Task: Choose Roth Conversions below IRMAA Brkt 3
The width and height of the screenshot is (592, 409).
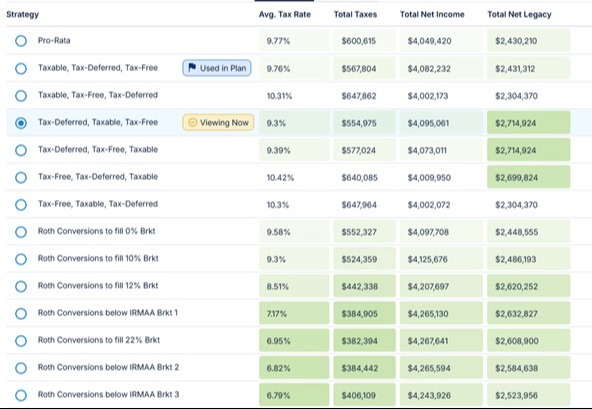Action: point(21,395)
